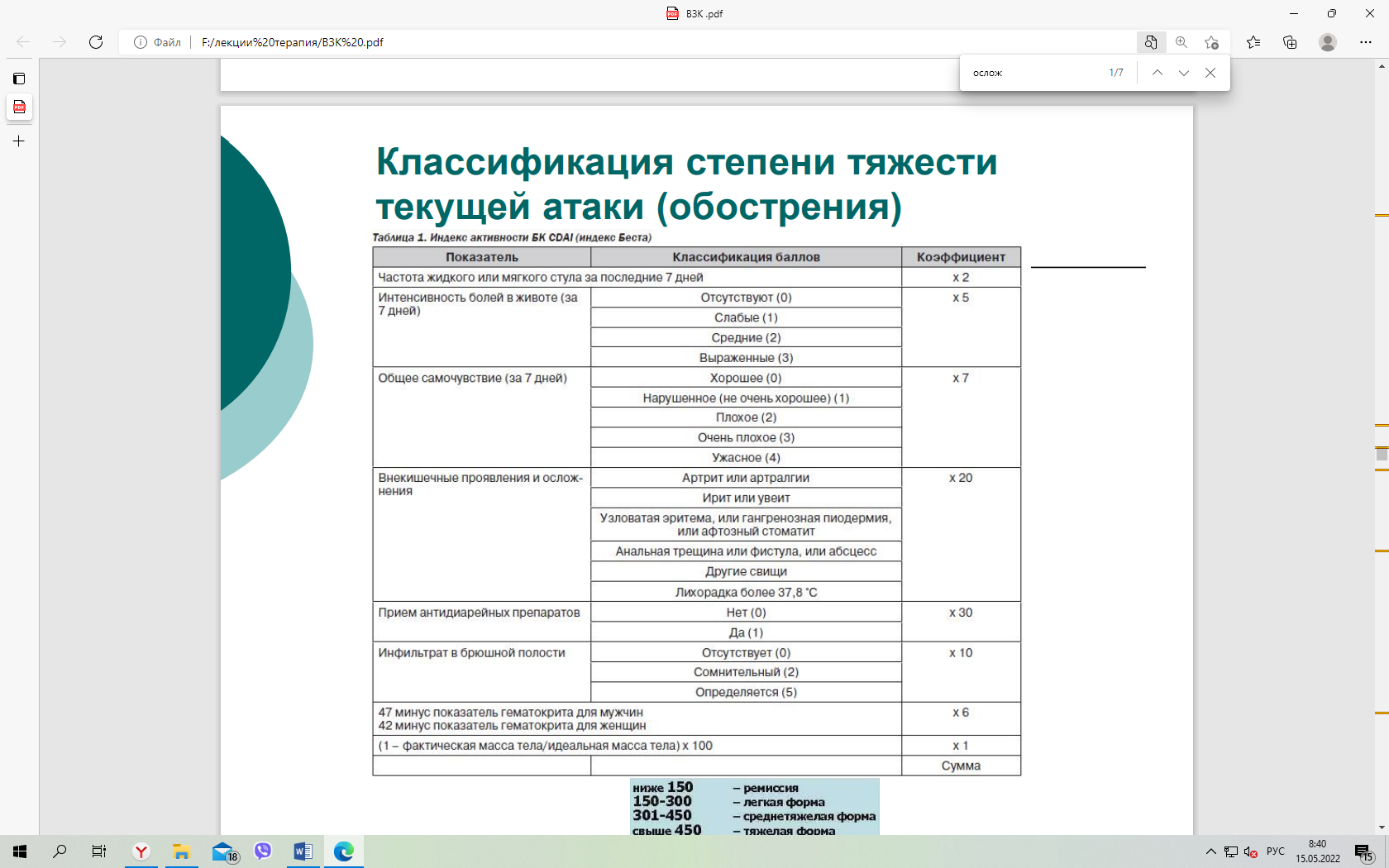Click 'Инфильтрат в брюшной полости' row label
1389x868 pixels.
point(471,653)
